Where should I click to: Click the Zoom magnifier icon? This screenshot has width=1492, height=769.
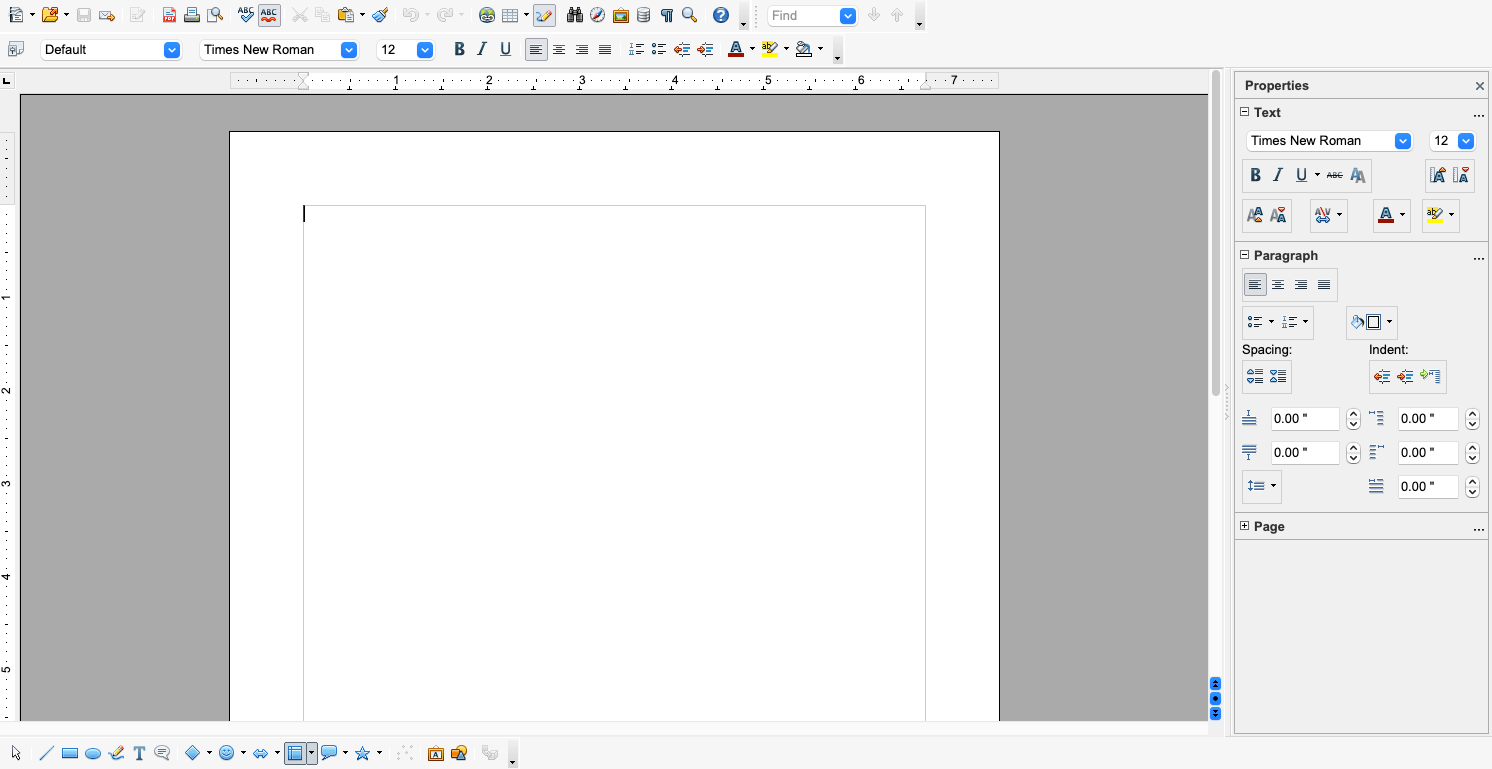689,15
